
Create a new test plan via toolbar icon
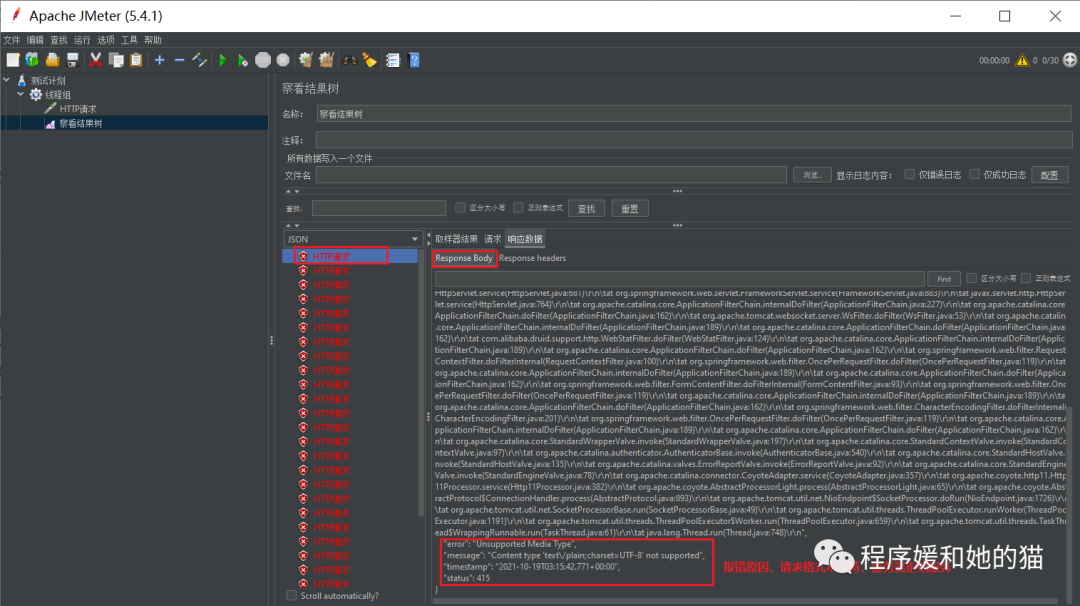[12, 60]
